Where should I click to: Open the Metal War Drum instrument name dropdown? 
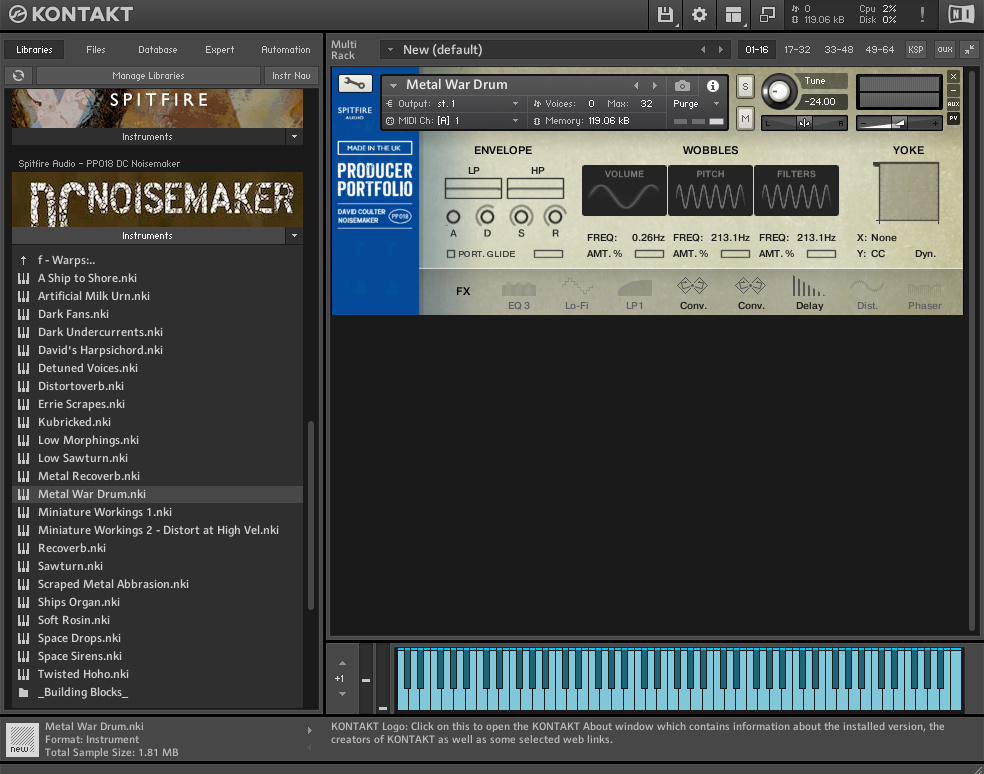pos(393,85)
